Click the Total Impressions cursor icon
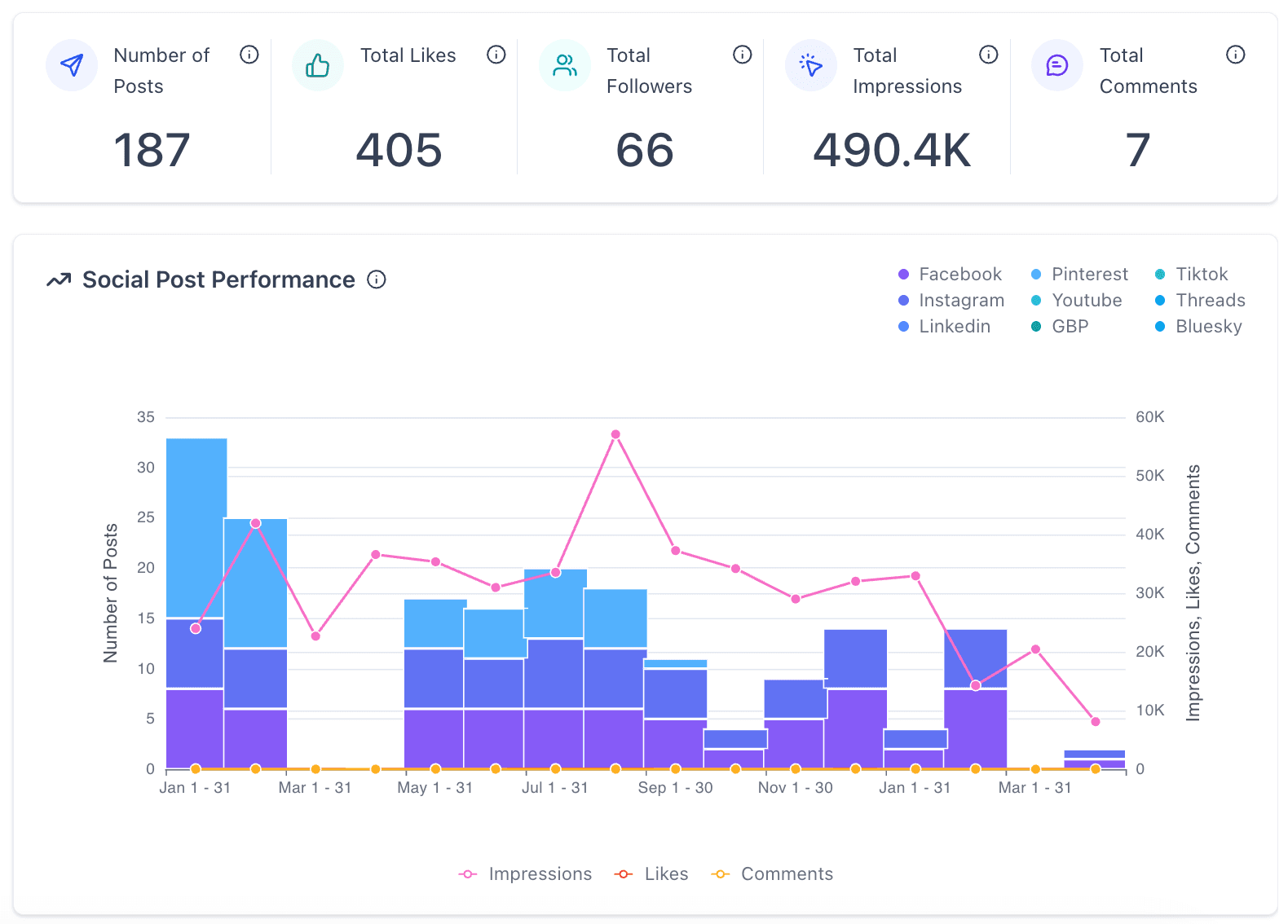Viewport: 1288px width, 924px height. [811, 65]
